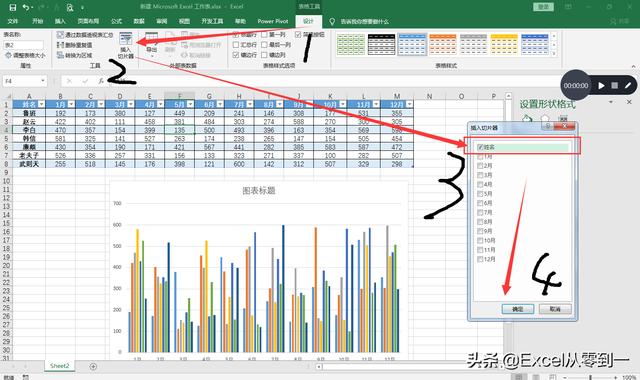Open the filter dropdown on the 2月 header
Image resolution: width=640 pixels, height=380 pixels.
(101, 104)
